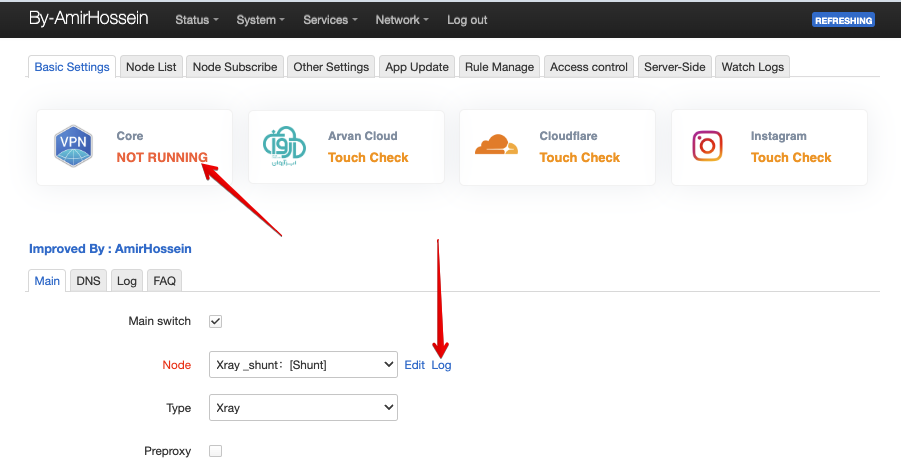This screenshot has width=901, height=474.
Task: Open the Log link beside Node
Action: click(441, 365)
